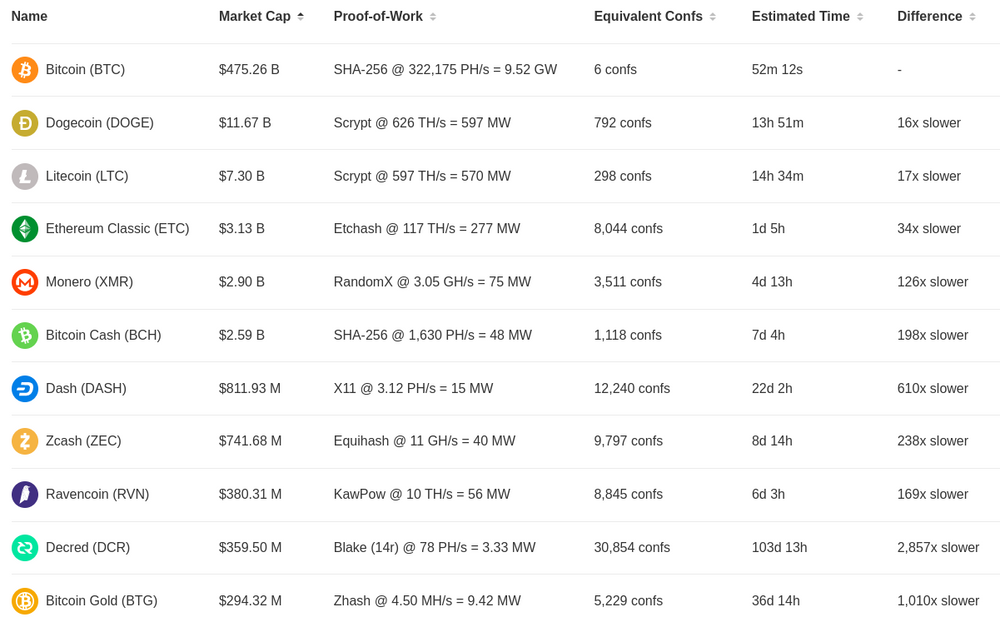Click the Zcash yellow logo icon
Viewport: 1000px width, 622px height.
pyautogui.click(x=25, y=441)
